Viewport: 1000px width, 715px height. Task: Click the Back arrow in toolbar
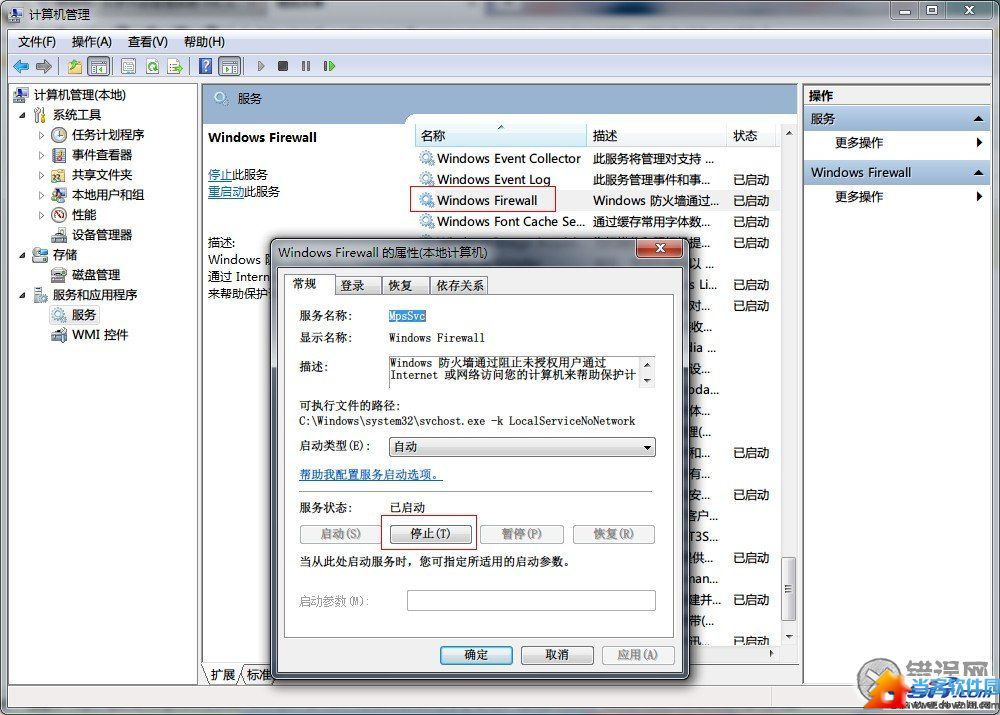coord(21,66)
